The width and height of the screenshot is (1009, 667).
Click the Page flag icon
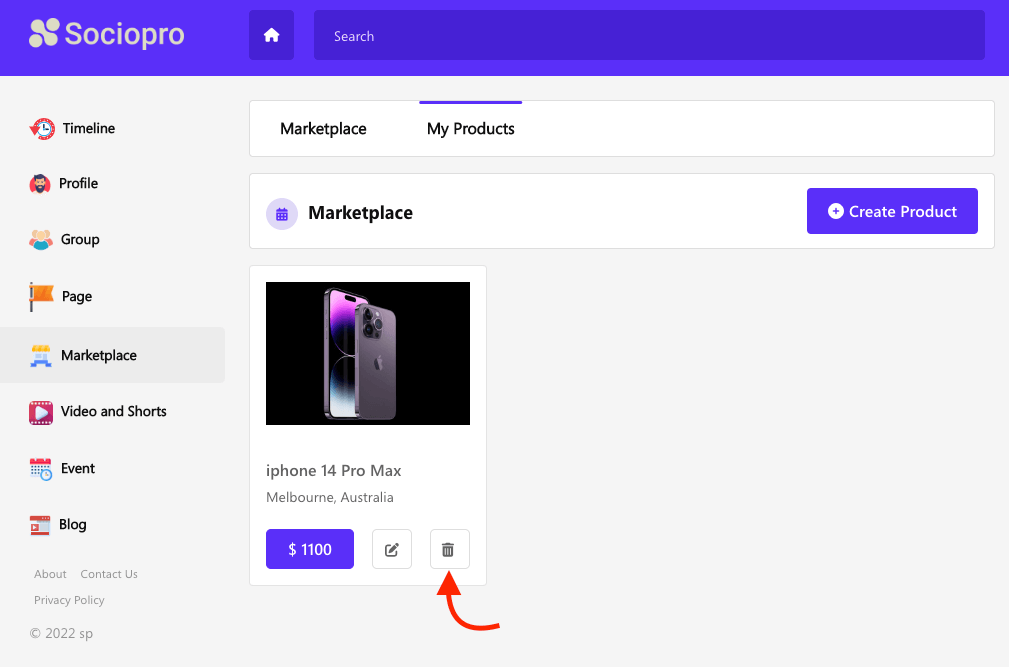pos(41,296)
